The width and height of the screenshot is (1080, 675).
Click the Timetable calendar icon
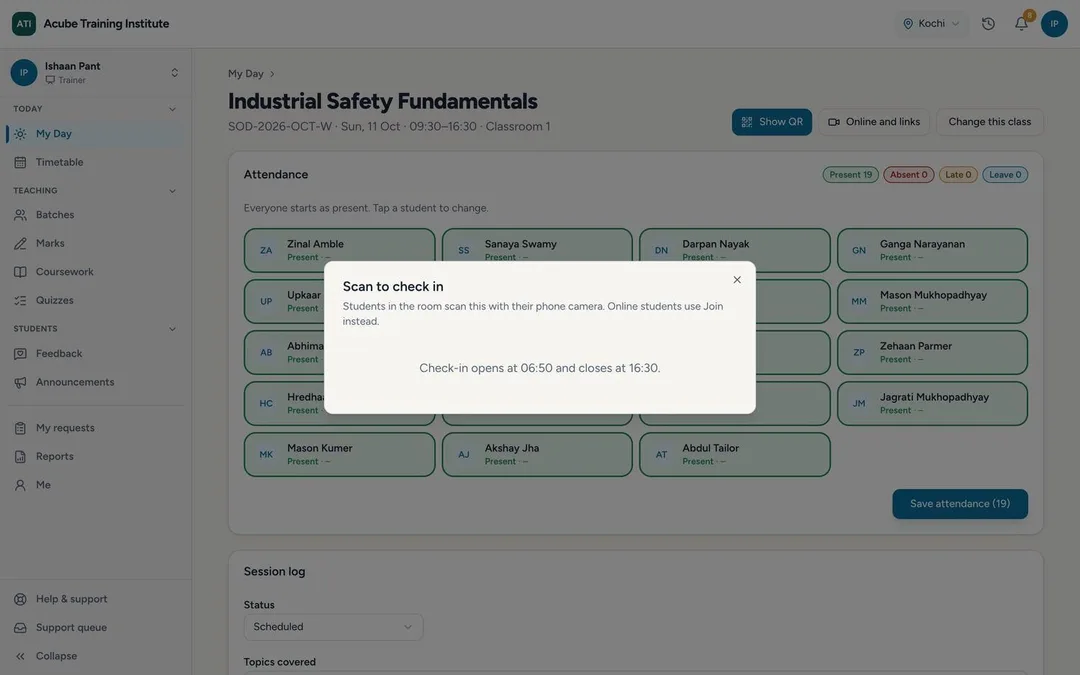[x=21, y=163]
